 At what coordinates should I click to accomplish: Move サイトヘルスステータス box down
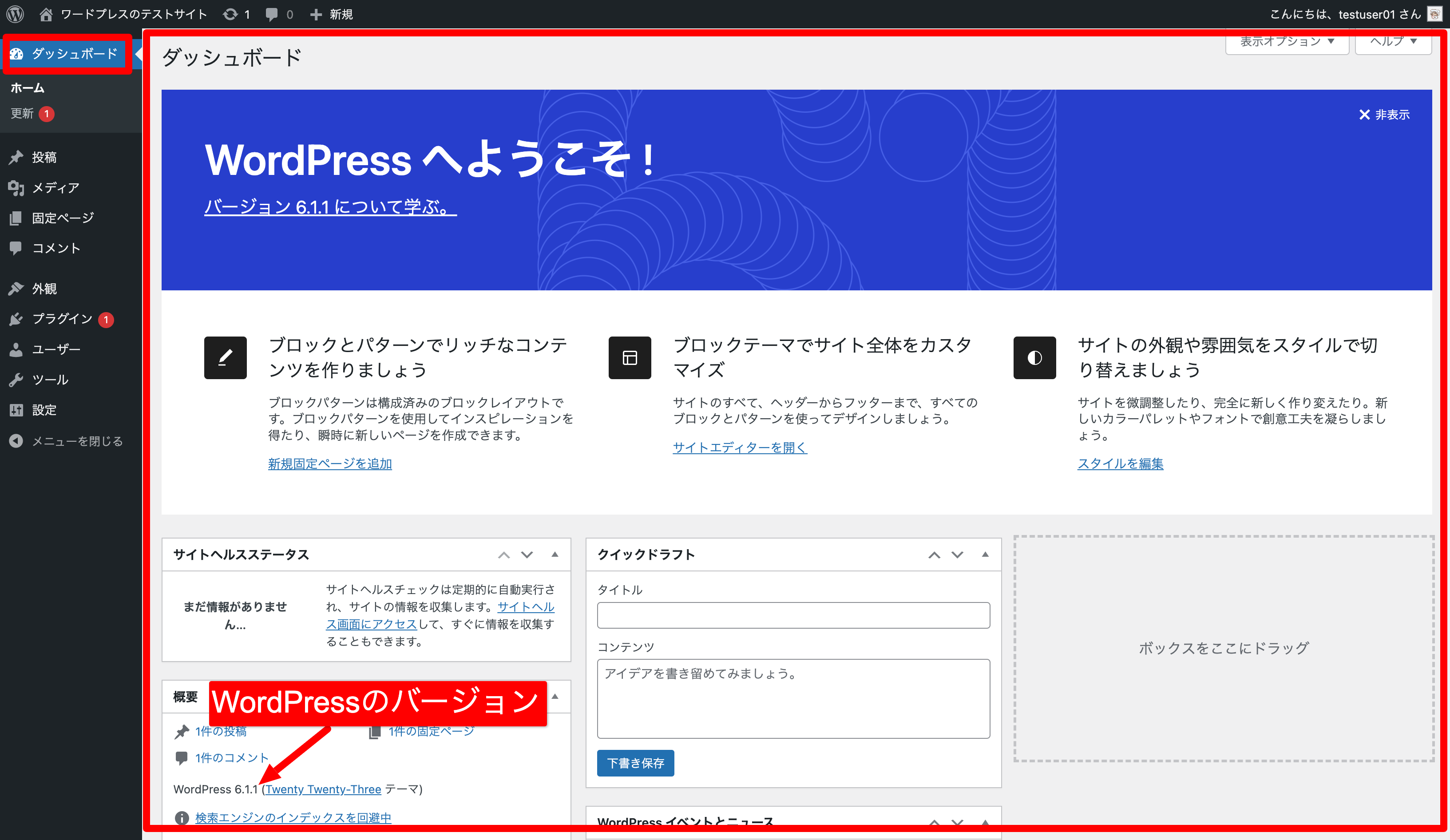tap(527, 555)
